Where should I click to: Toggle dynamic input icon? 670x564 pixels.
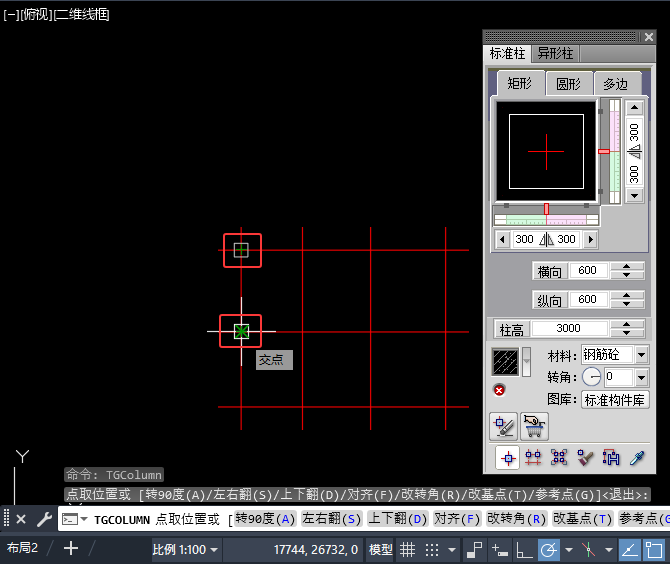pos(500,549)
